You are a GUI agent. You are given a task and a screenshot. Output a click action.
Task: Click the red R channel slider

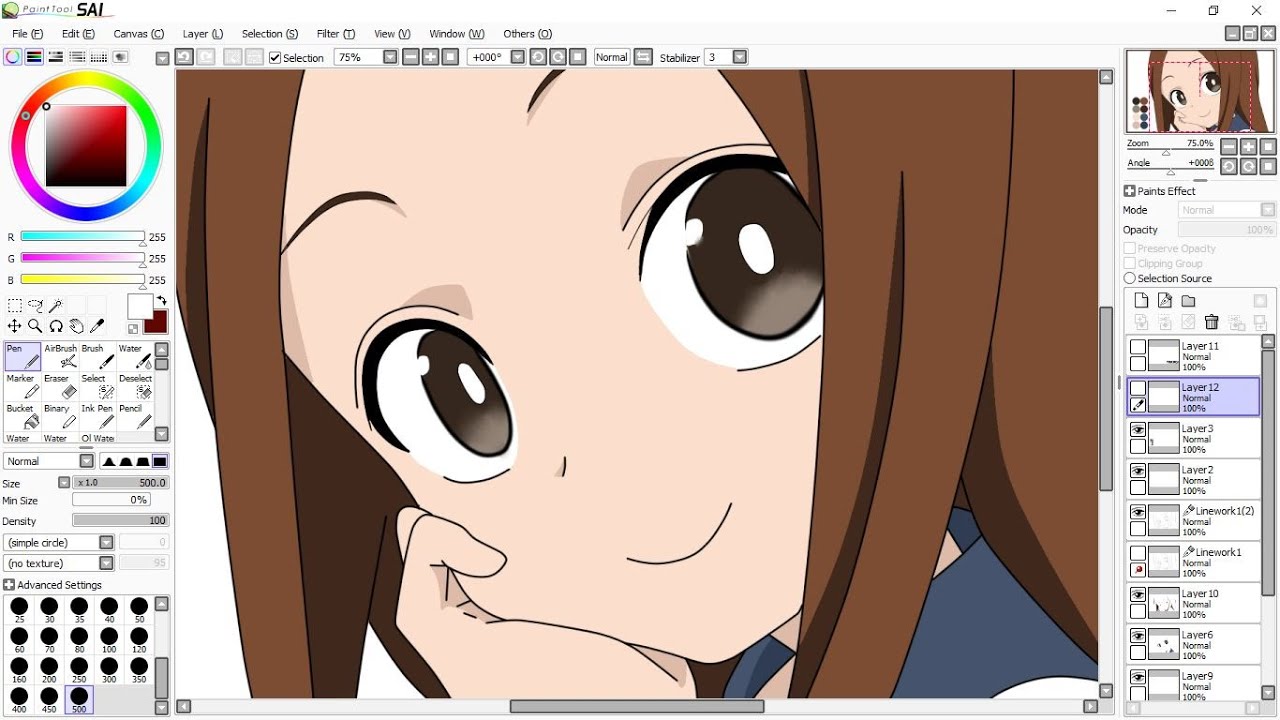click(83, 237)
